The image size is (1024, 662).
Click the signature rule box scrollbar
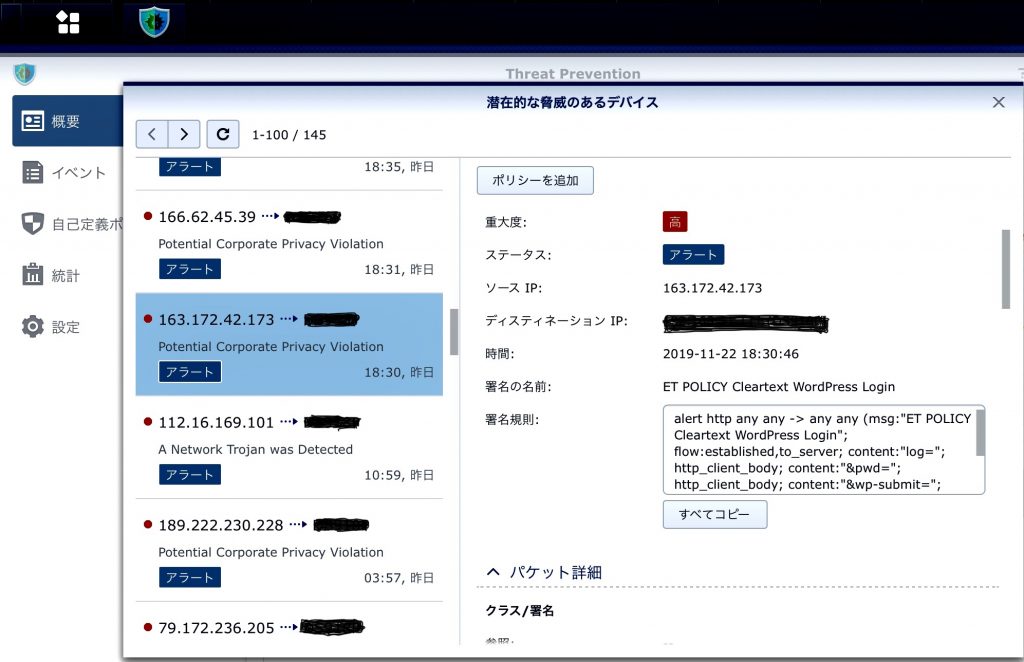pos(980,433)
